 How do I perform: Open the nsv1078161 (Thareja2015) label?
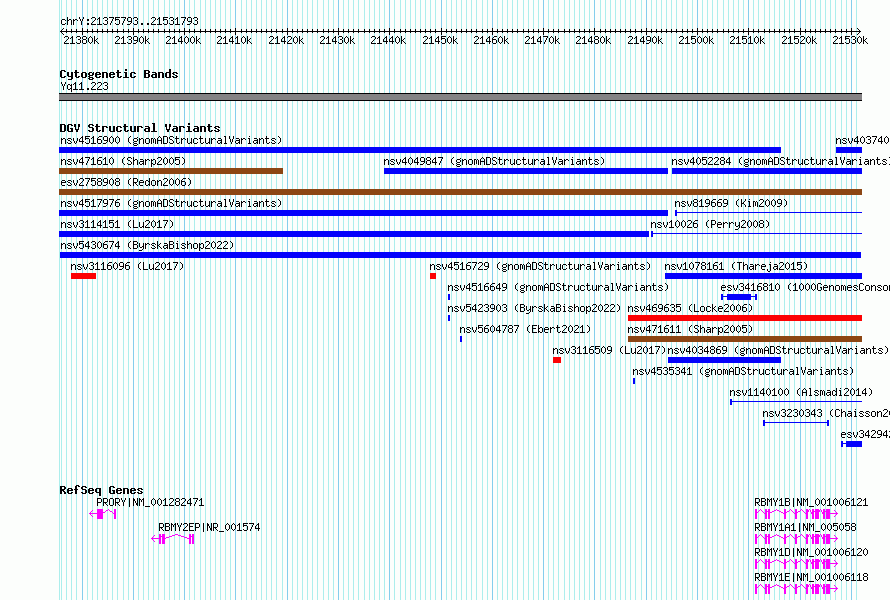point(736,266)
